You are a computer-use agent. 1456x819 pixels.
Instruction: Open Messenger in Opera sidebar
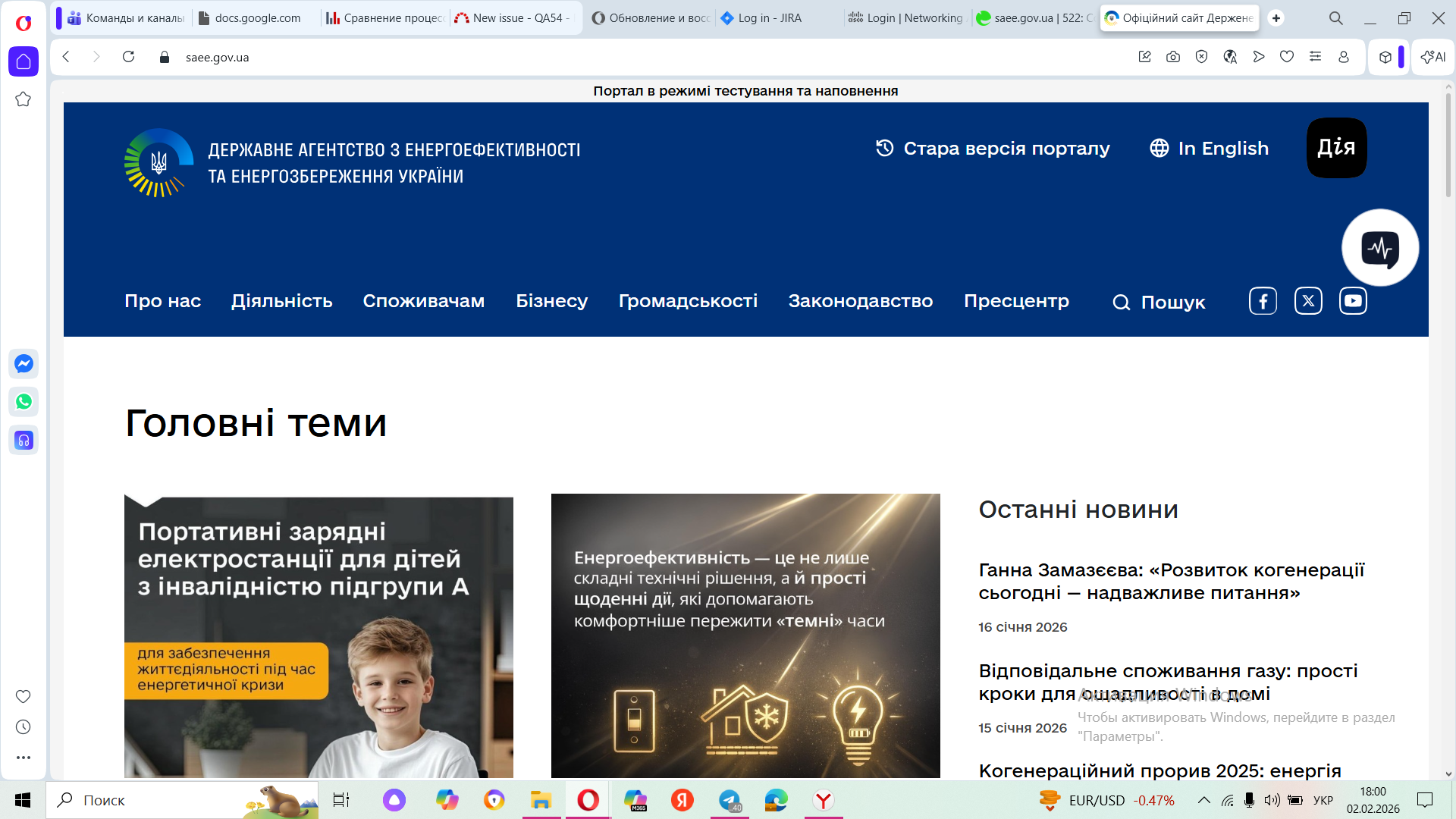tap(24, 364)
